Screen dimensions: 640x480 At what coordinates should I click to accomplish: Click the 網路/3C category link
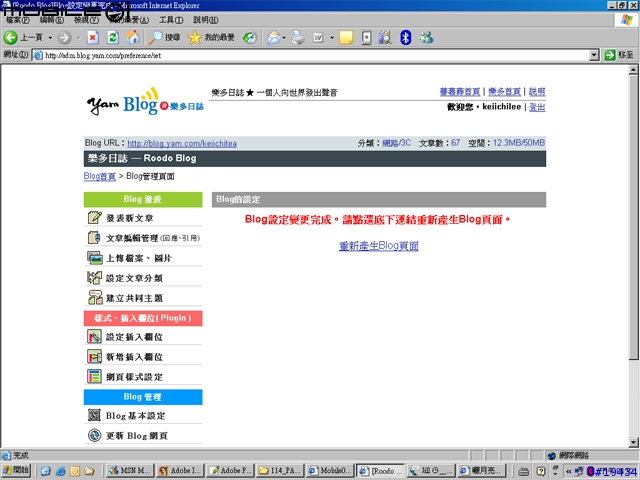(396, 143)
